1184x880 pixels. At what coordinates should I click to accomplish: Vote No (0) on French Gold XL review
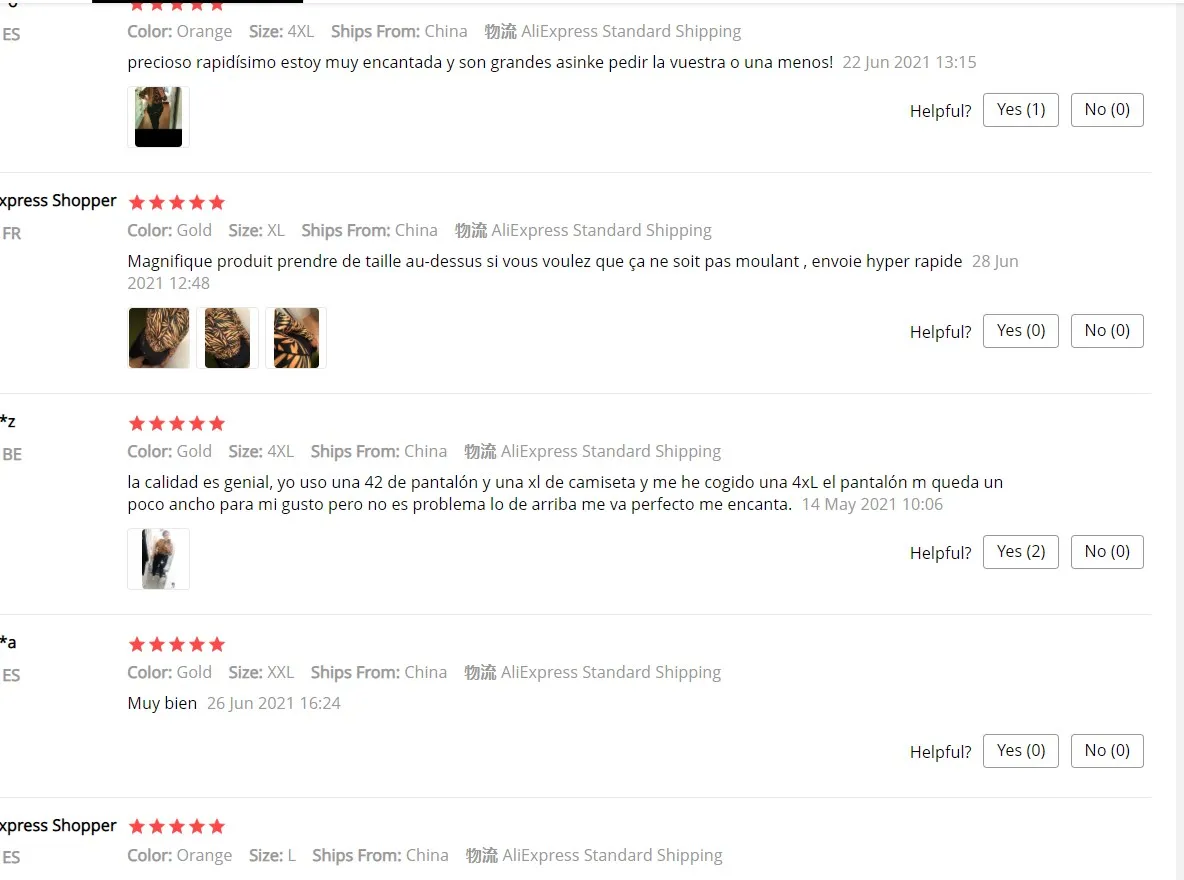tap(1107, 331)
